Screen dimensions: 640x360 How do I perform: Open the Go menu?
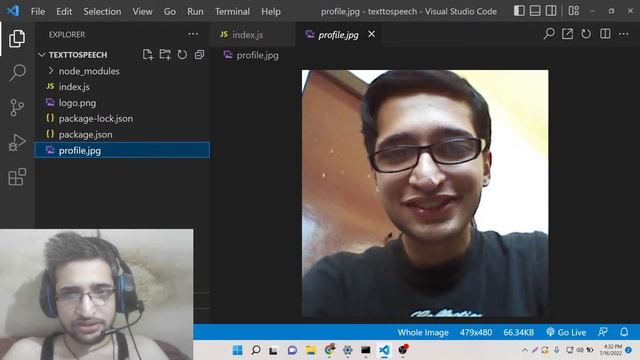coord(170,11)
